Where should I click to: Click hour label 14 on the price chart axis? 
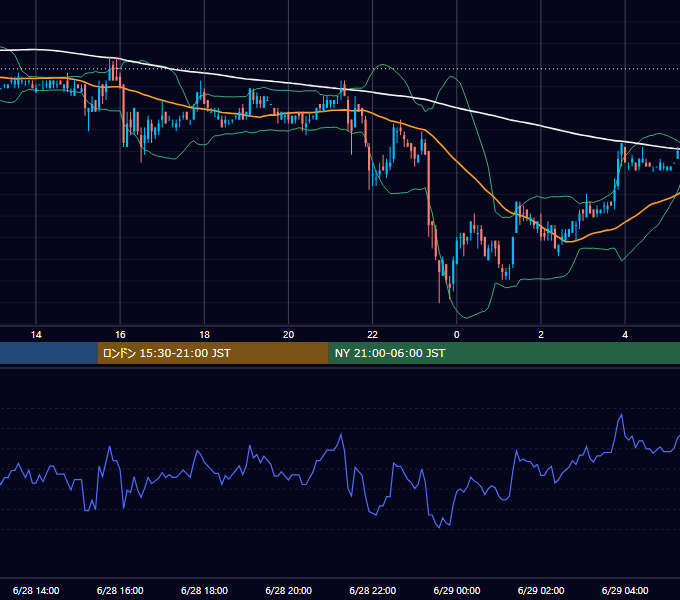pos(36,335)
